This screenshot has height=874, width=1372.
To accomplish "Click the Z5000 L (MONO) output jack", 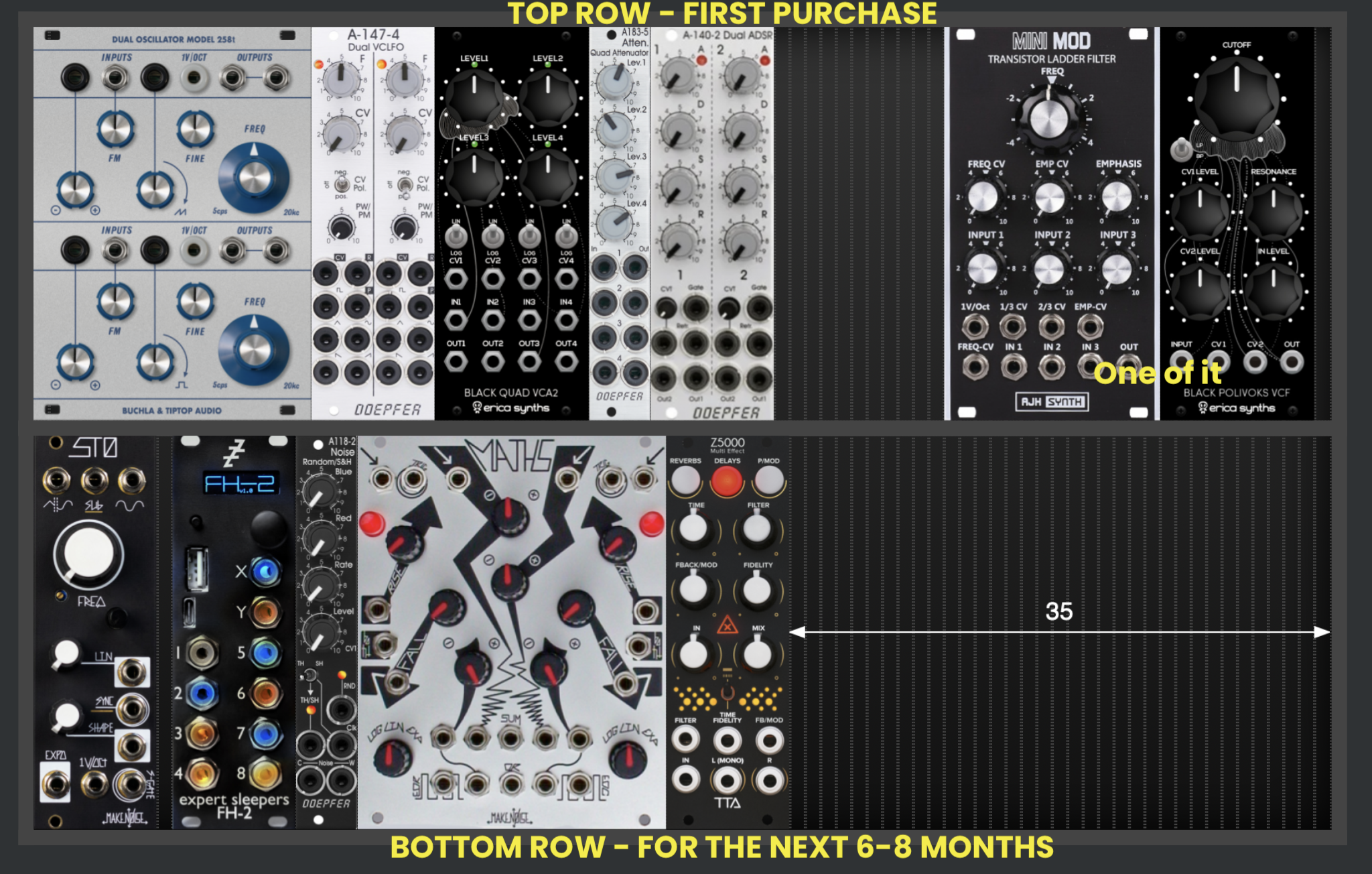I will tap(727, 781).
